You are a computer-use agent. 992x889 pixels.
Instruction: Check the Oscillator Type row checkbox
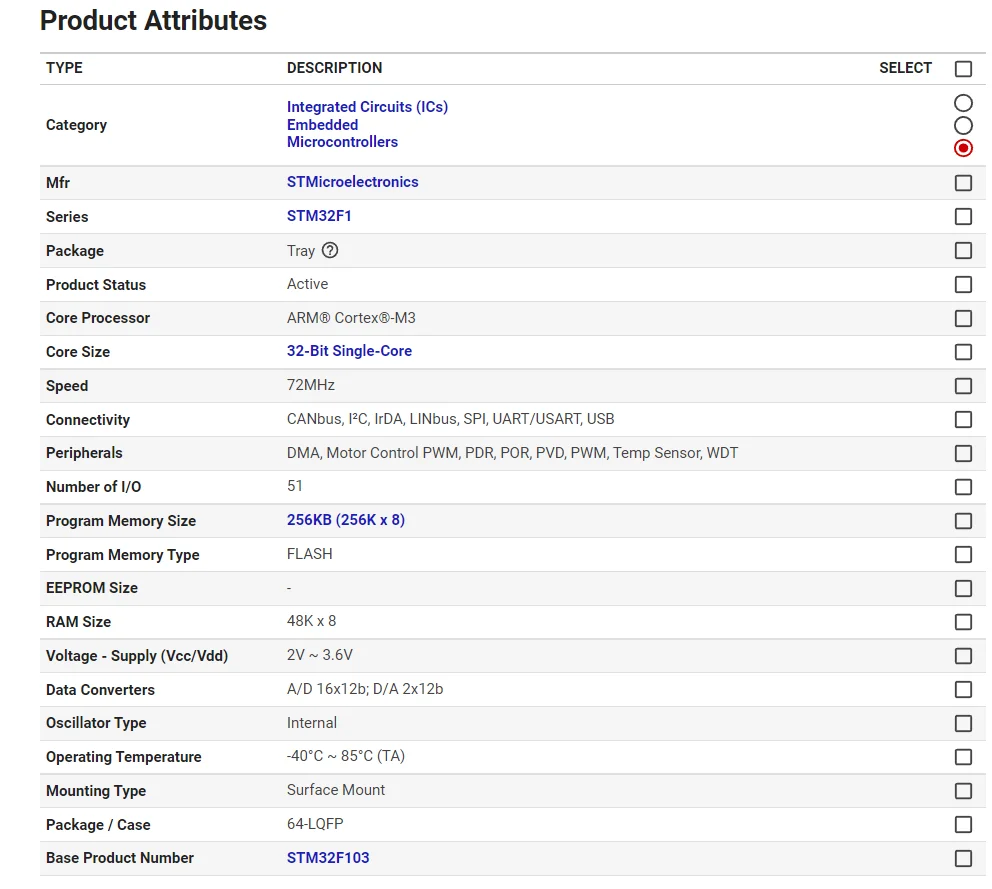pyautogui.click(x=963, y=723)
